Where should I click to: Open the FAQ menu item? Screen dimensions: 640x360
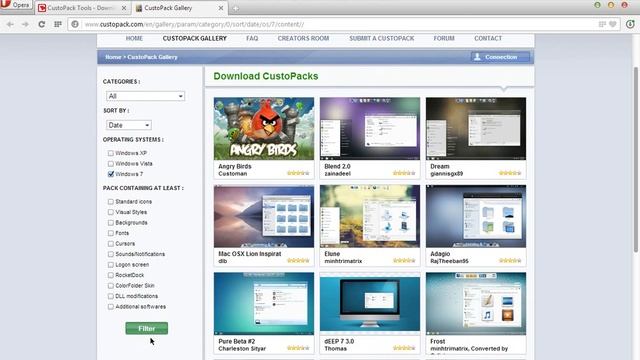(252, 38)
